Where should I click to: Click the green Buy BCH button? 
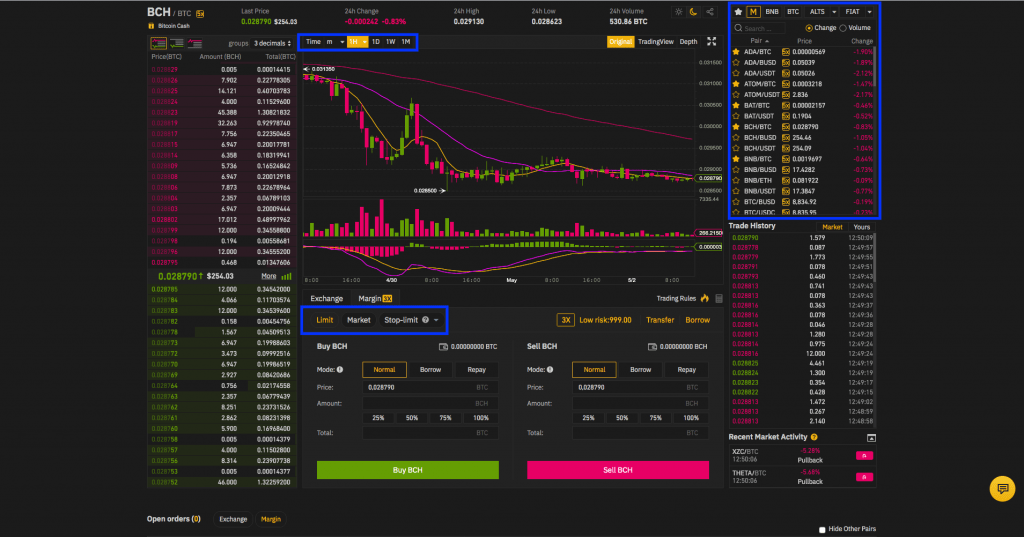[408, 470]
